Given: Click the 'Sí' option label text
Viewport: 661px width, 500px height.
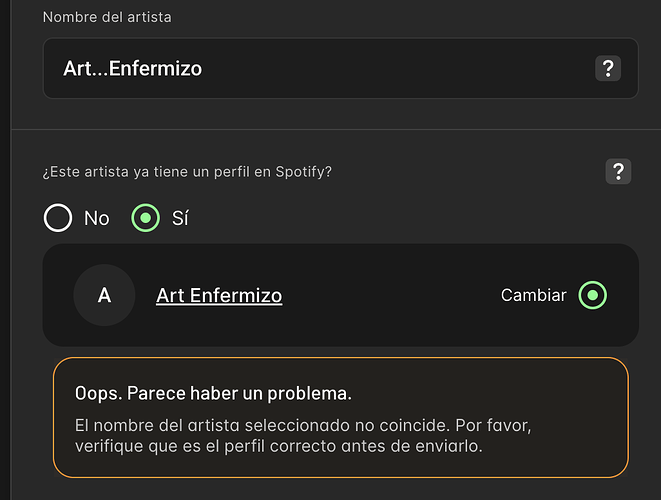Looking at the screenshot, I should pos(180,218).
